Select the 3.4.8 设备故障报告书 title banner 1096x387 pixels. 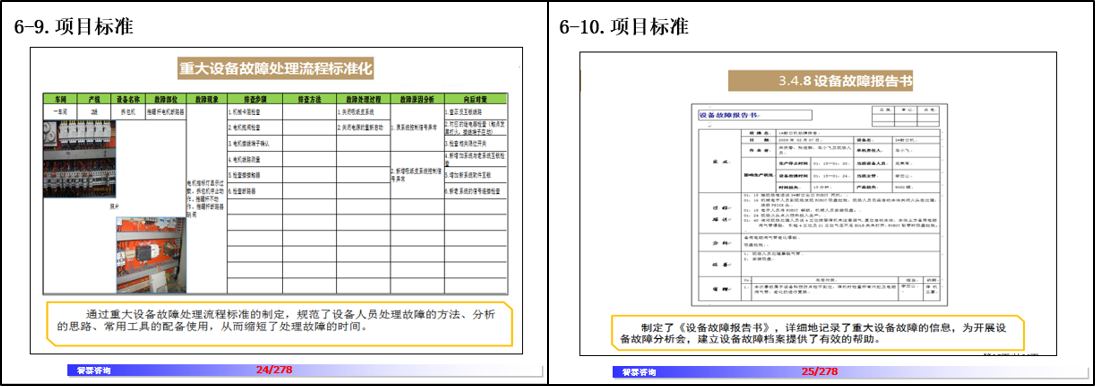pos(823,80)
